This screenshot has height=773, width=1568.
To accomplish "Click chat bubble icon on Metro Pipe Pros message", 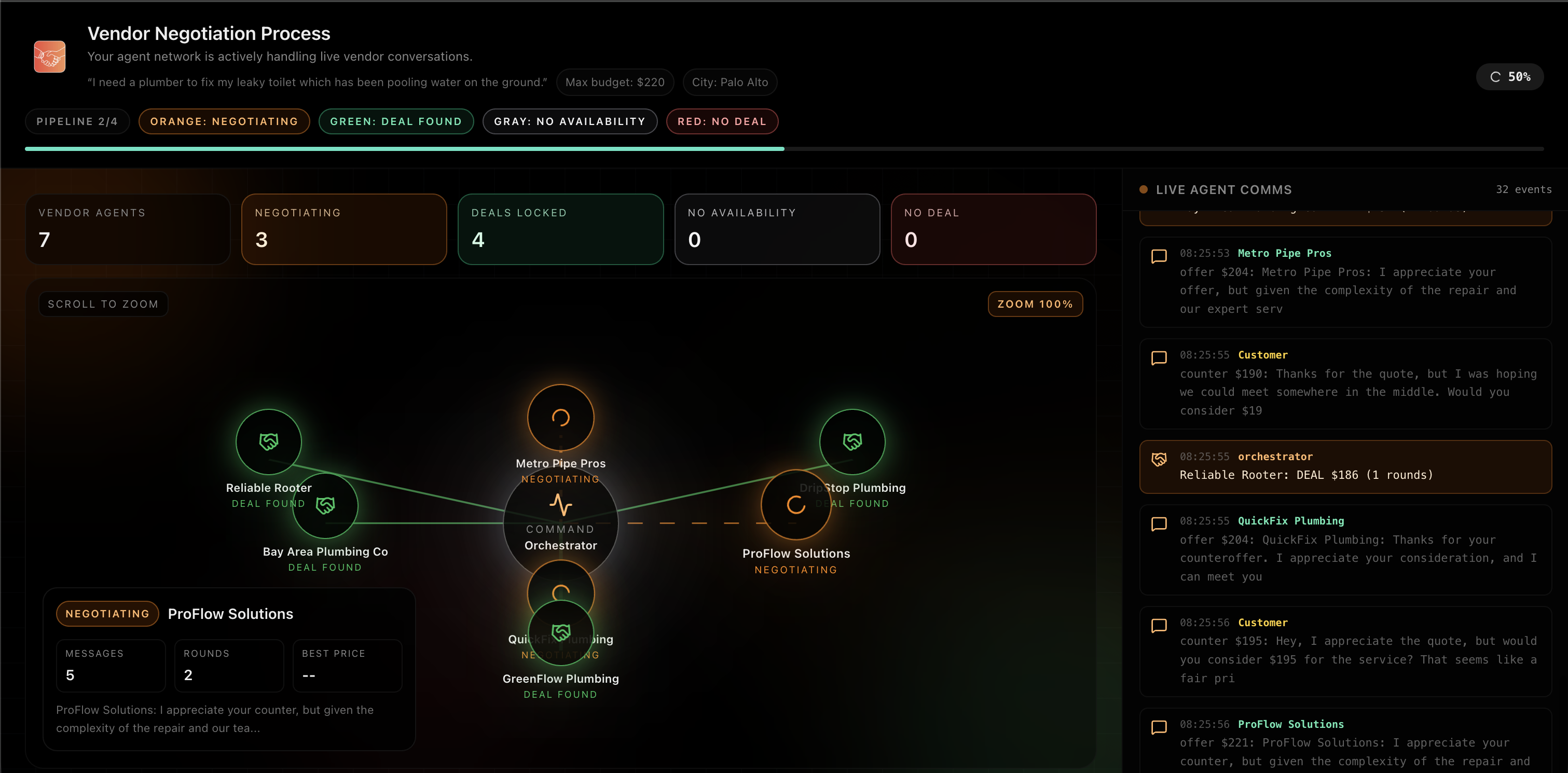I will coord(1159,256).
